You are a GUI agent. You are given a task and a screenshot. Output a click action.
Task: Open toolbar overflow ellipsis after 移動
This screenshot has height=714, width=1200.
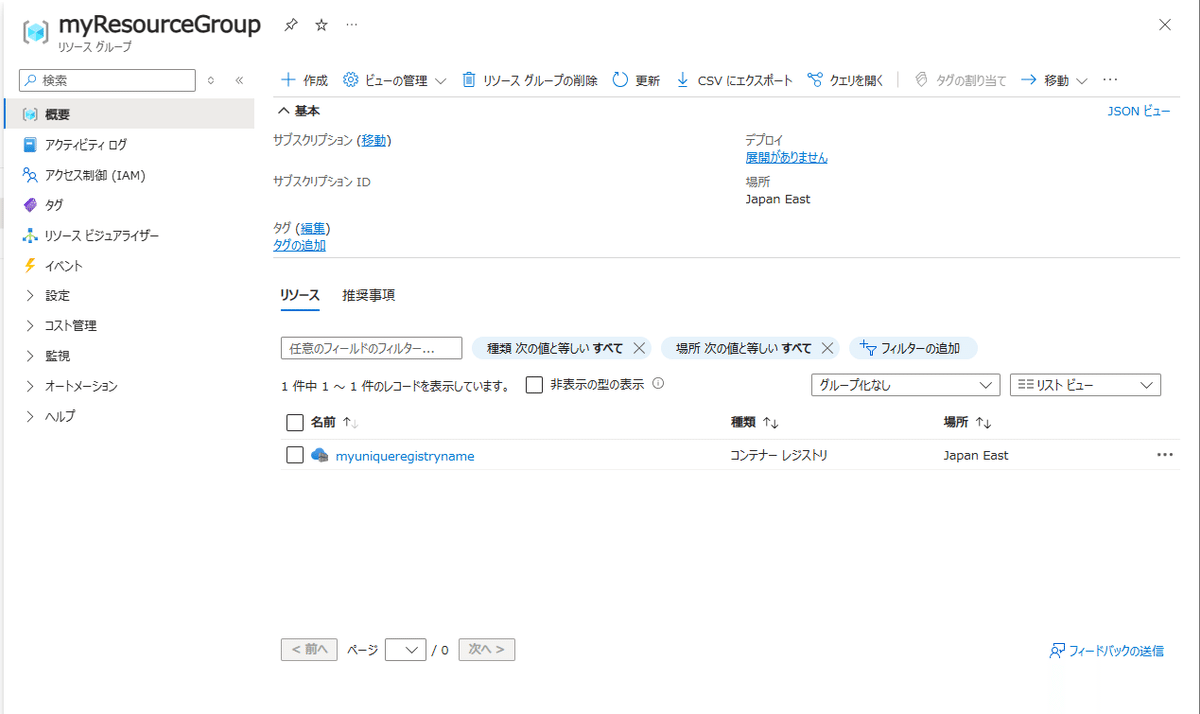tap(1110, 80)
